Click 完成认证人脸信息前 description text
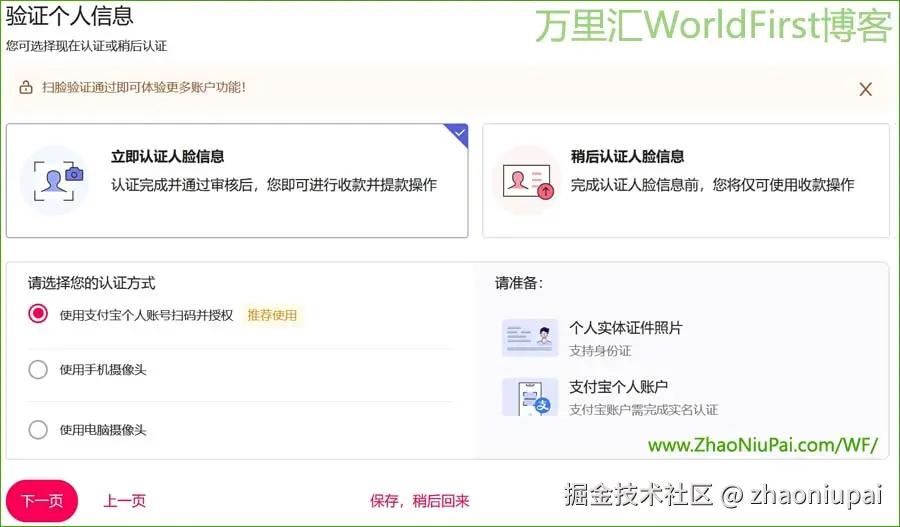 point(712,184)
